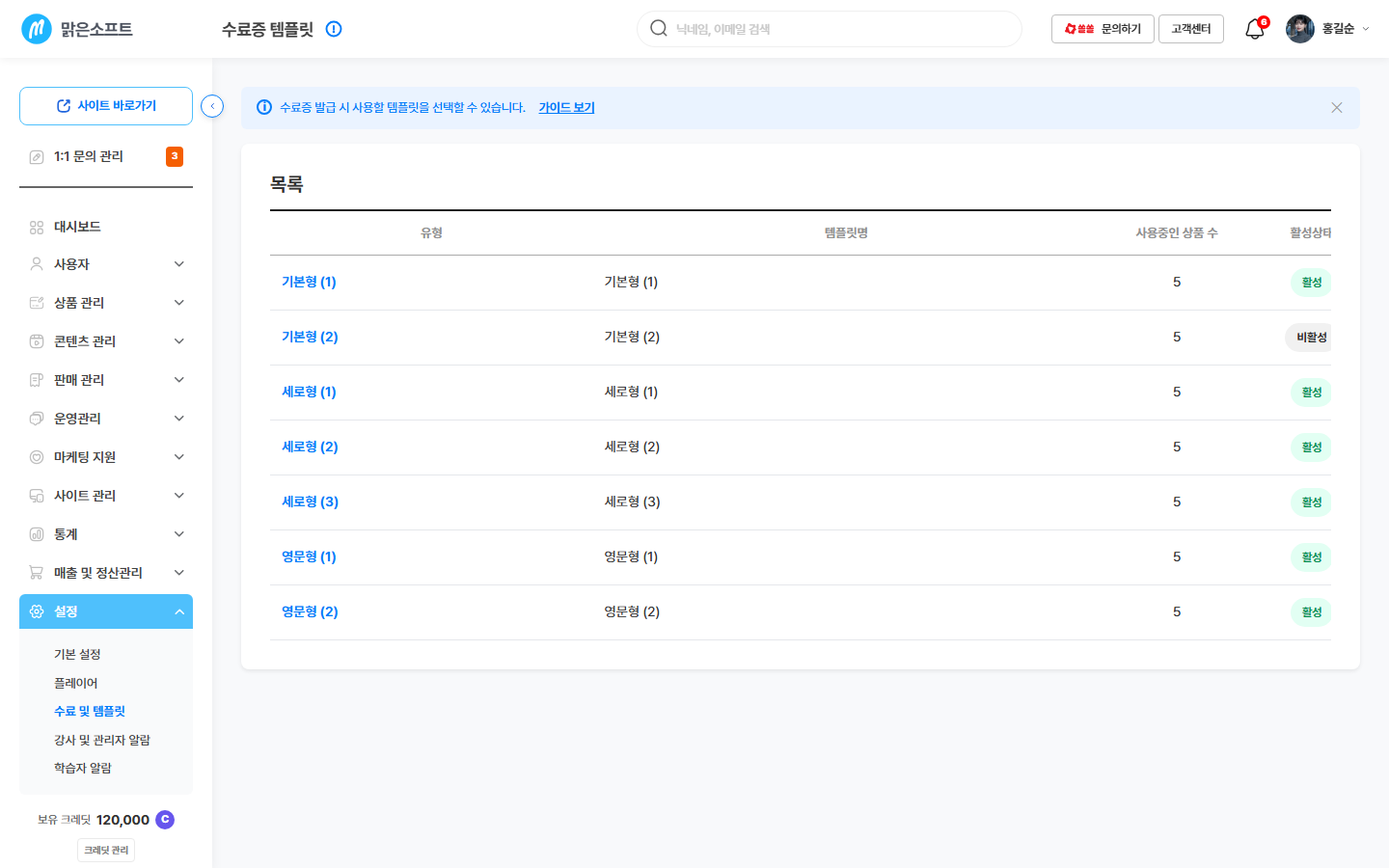Click the 사이트 바로가기 button
Screen dimensions: 1389x868
[106, 106]
